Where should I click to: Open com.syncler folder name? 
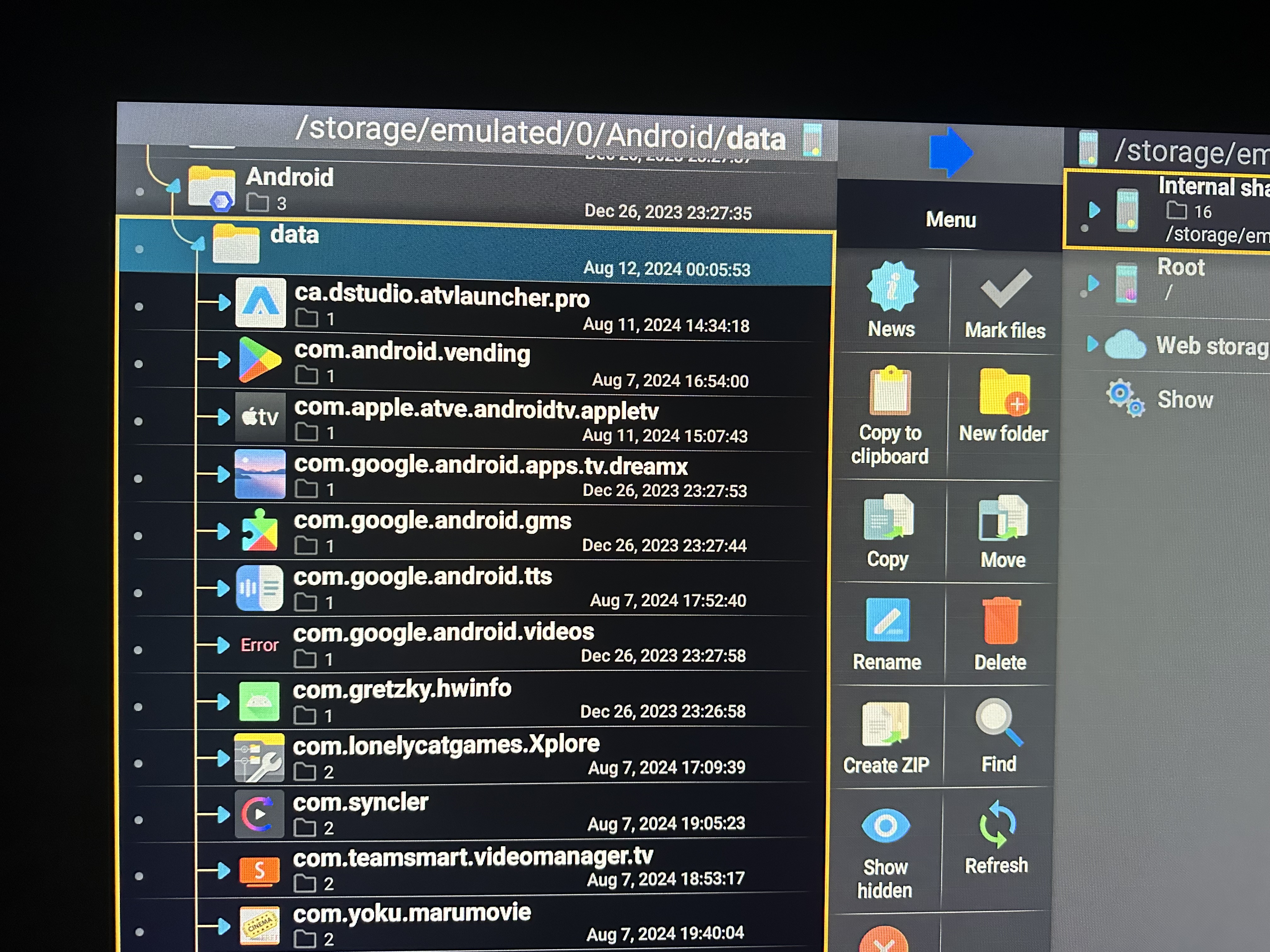361,802
